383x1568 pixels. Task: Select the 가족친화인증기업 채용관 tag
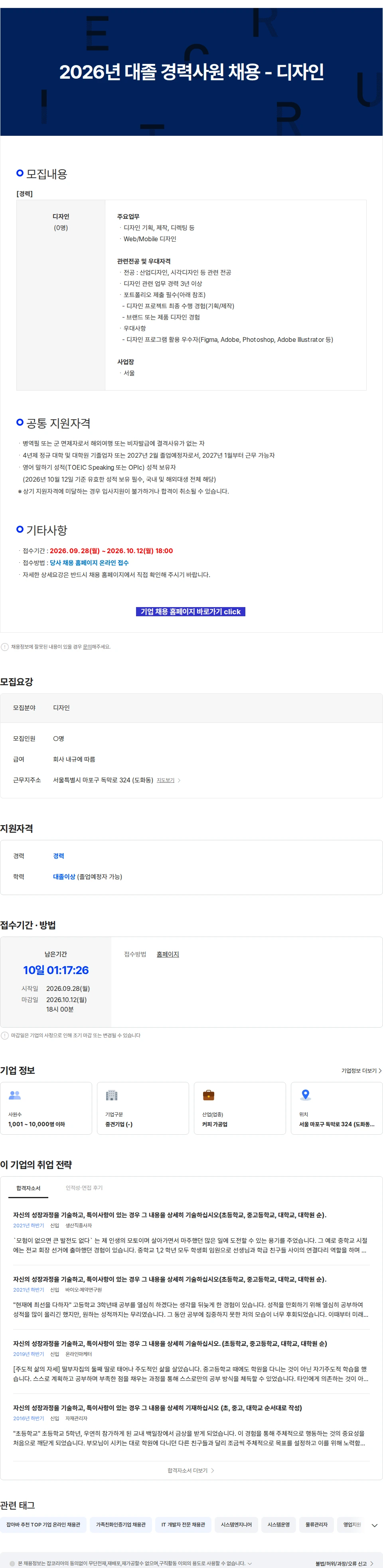120,1524
